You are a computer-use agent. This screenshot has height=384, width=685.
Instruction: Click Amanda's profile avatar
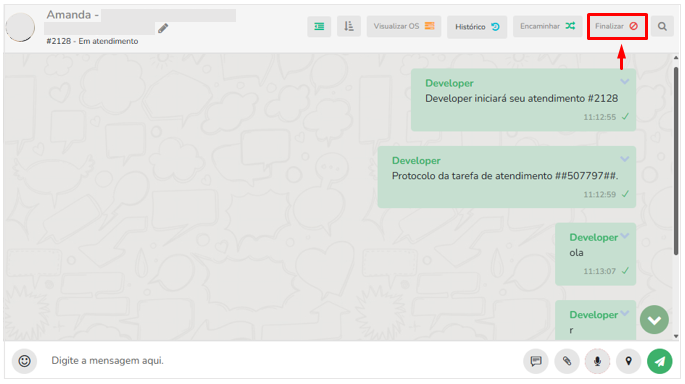point(20,27)
